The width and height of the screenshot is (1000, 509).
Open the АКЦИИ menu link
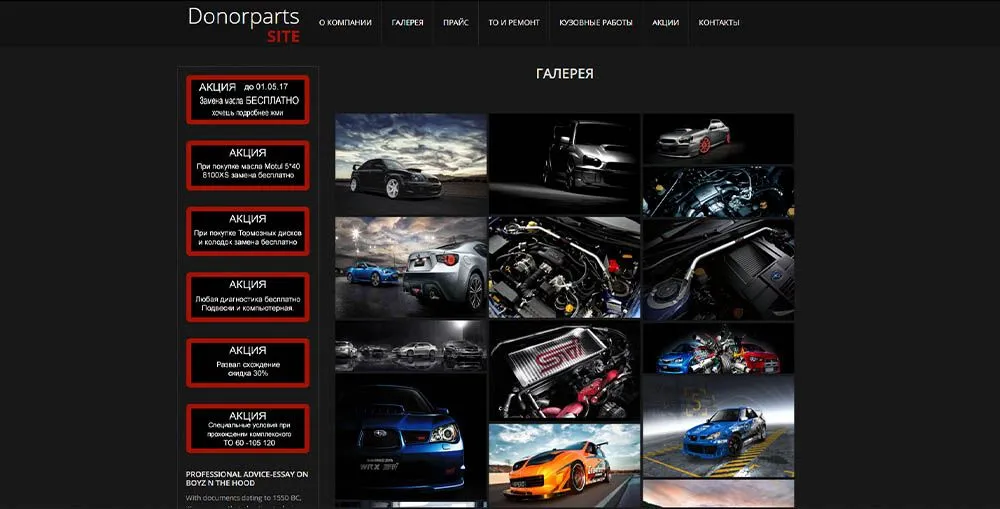665,22
